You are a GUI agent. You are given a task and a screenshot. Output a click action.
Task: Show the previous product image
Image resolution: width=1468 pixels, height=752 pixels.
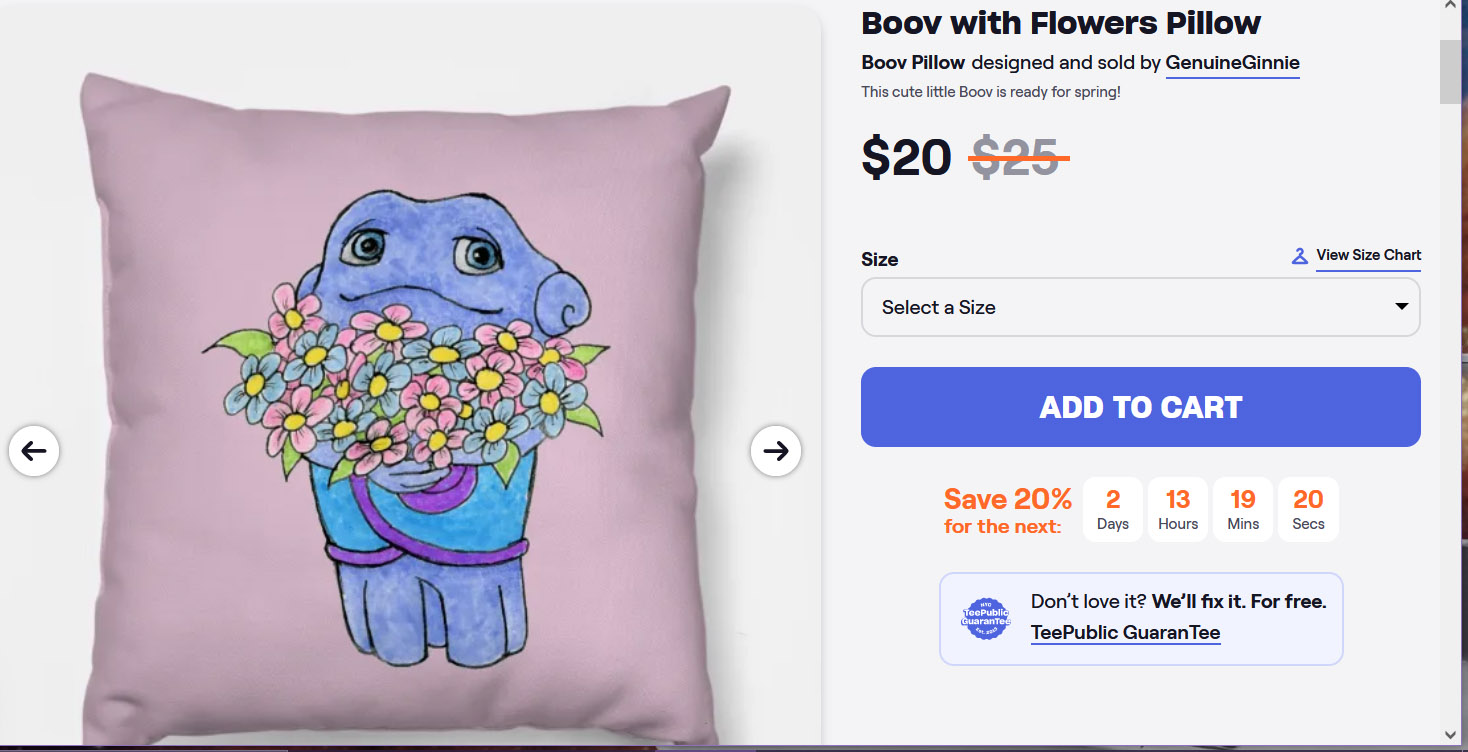34,451
